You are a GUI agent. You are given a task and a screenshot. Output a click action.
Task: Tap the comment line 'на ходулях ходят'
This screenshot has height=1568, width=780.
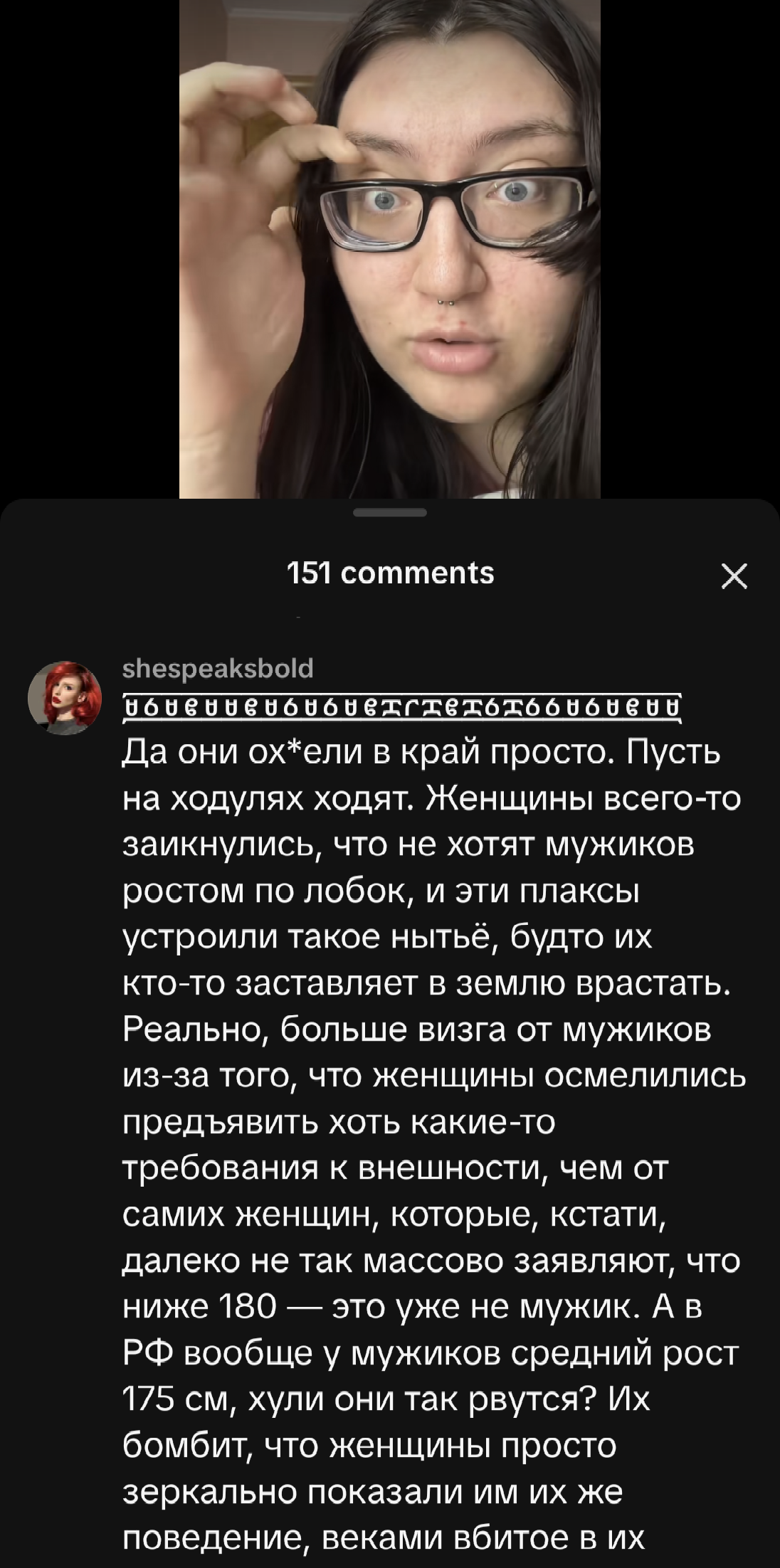pyautogui.click(x=432, y=800)
